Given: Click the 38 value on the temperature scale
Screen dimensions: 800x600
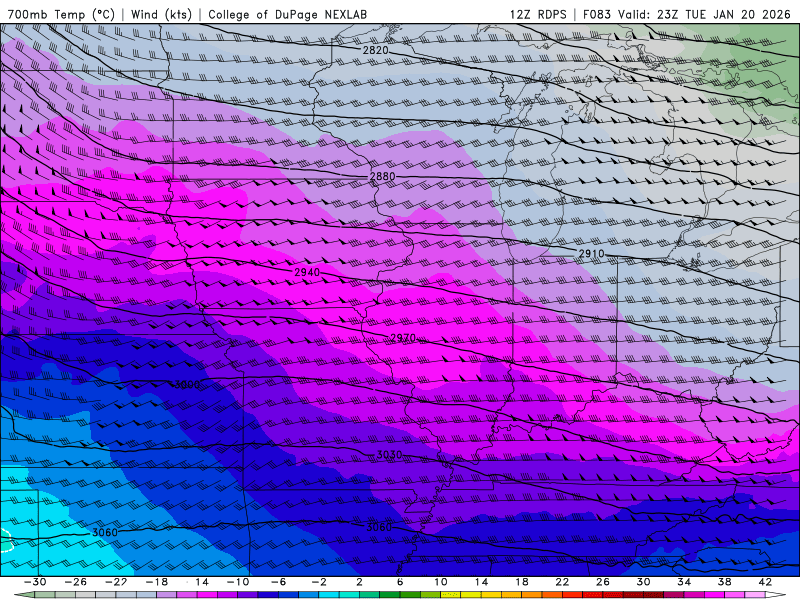Looking at the screenshot, I should coord(724,582).
